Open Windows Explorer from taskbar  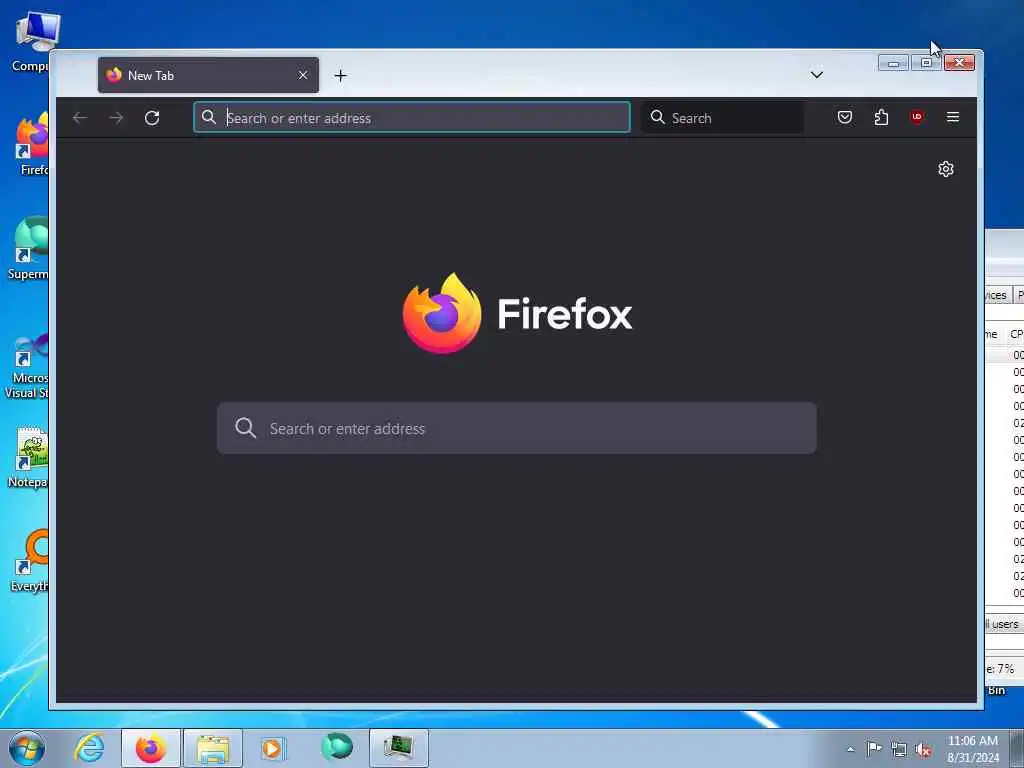pyautogui.click(x=213, y=748)
